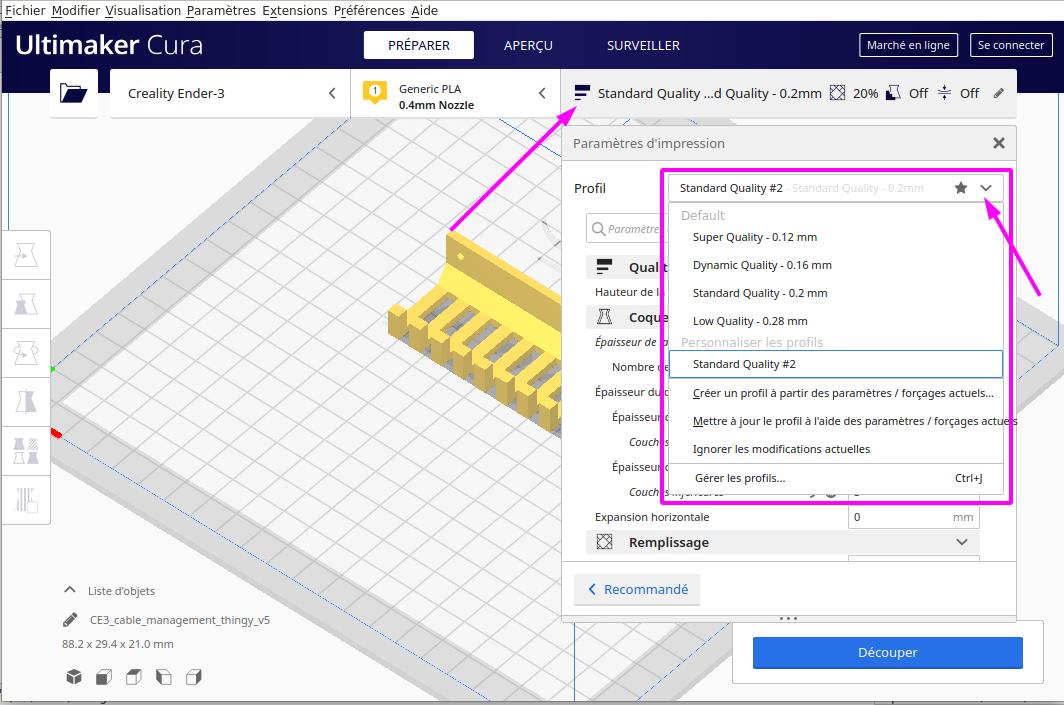1064x705 pixels.
Task: Close the Paramètres d'impression panel
Action: click(x=998, y=143)
